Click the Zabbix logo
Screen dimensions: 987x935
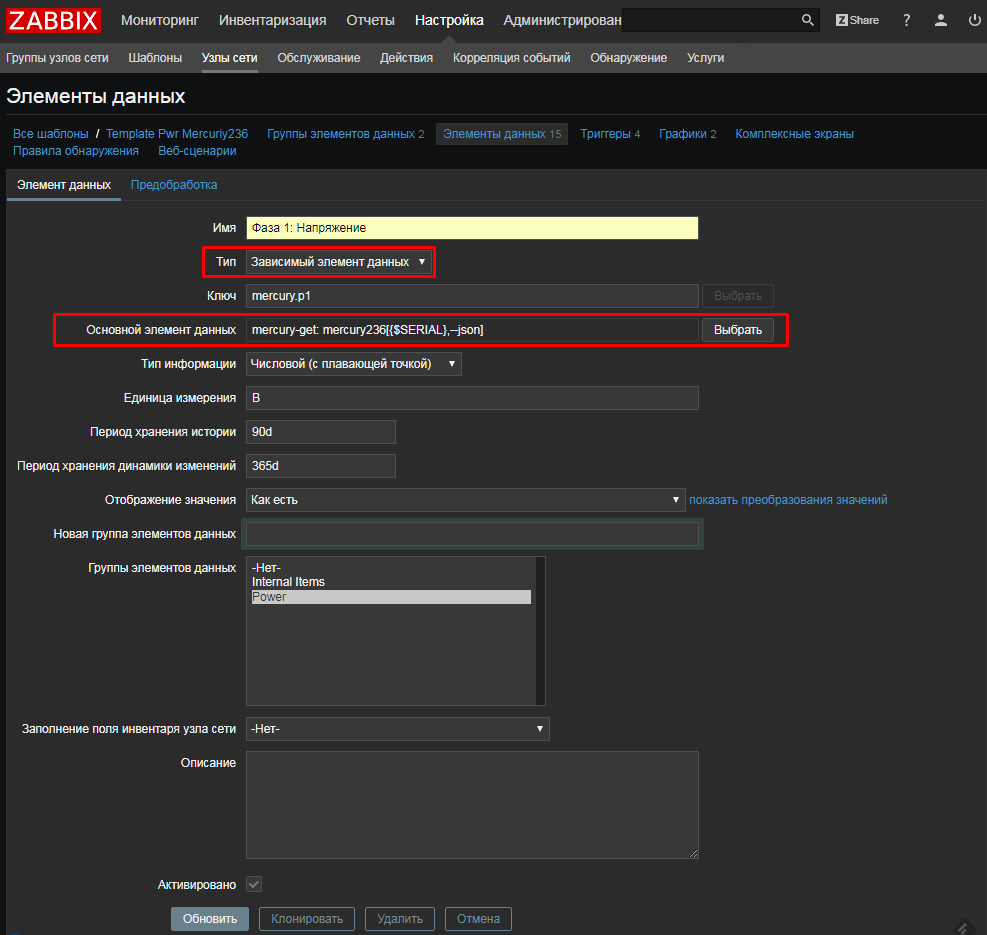tap(54, 20)
